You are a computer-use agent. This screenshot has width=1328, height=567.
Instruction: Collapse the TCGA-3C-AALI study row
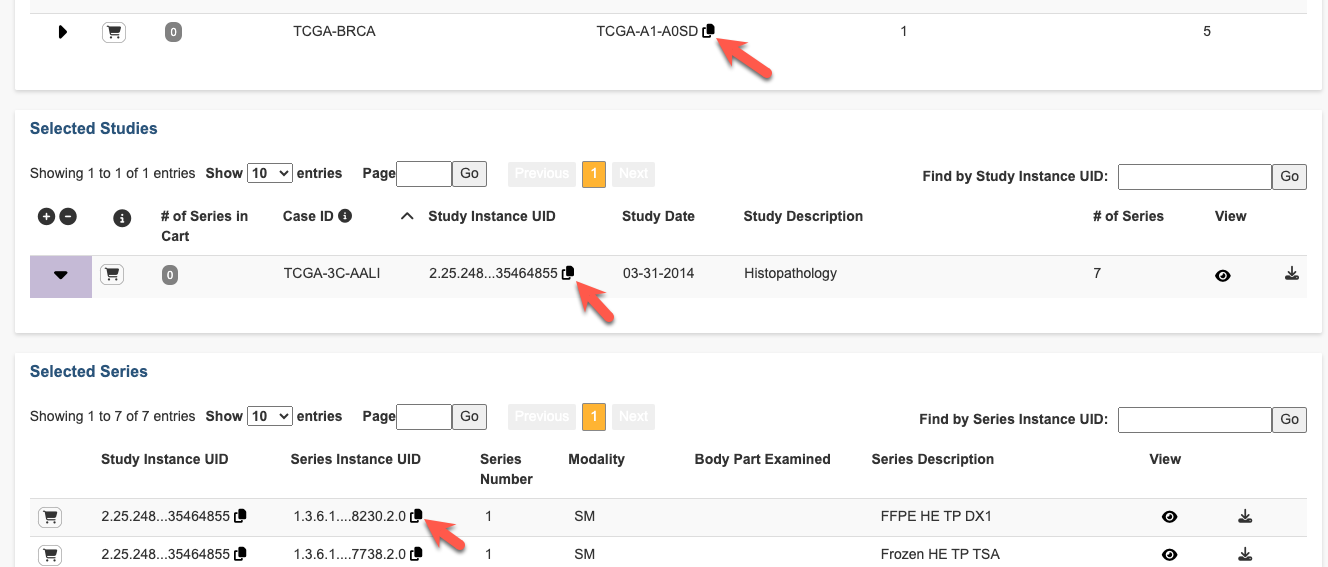click(61, 276)
